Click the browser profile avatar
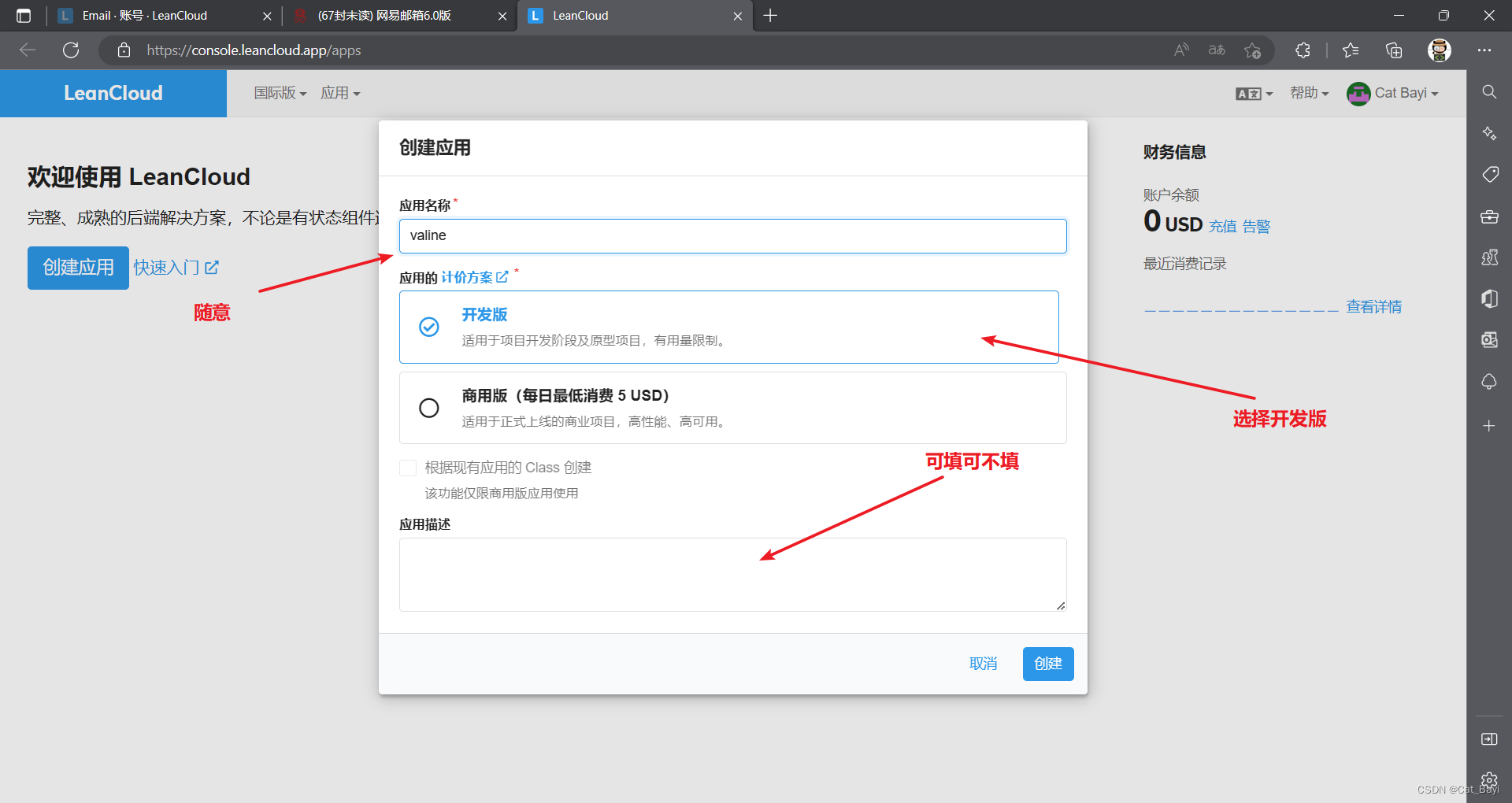Image resolution: width=1512 pixels, height=803 pixels. [1440, 50]
